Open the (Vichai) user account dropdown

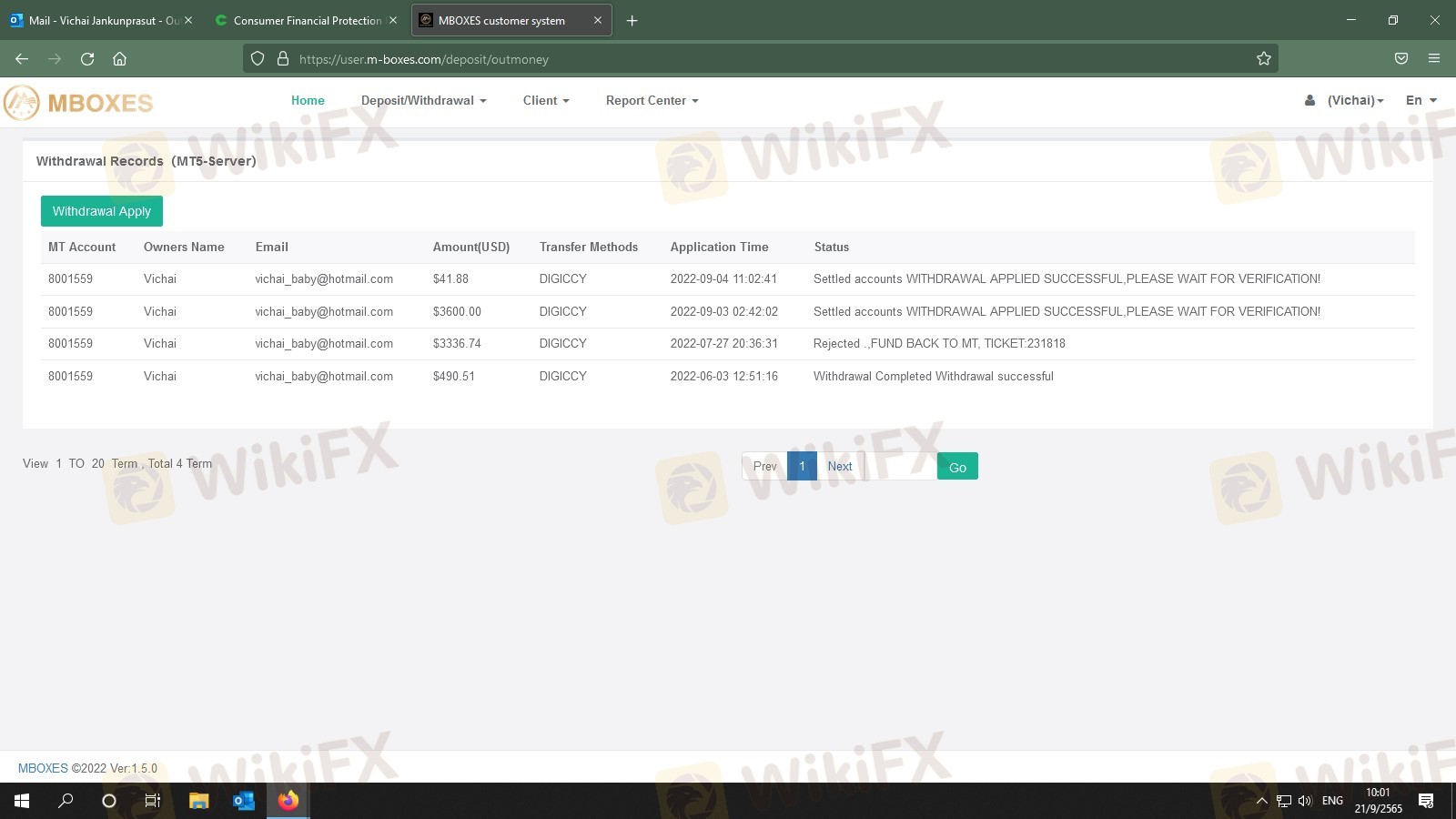click(x=1353, y=101)
